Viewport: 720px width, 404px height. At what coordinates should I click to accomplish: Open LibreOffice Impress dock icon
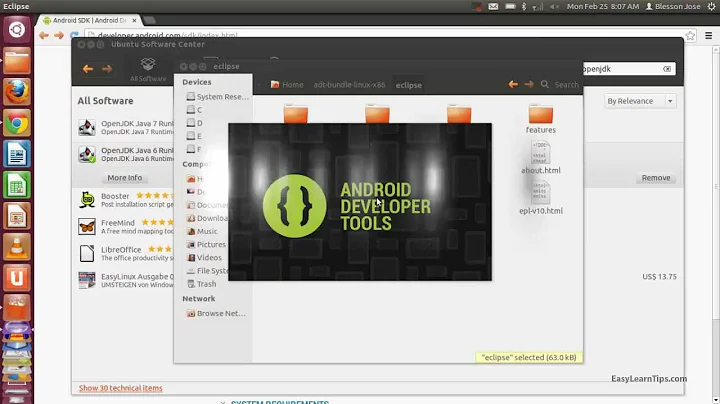(x=17, y=216)
